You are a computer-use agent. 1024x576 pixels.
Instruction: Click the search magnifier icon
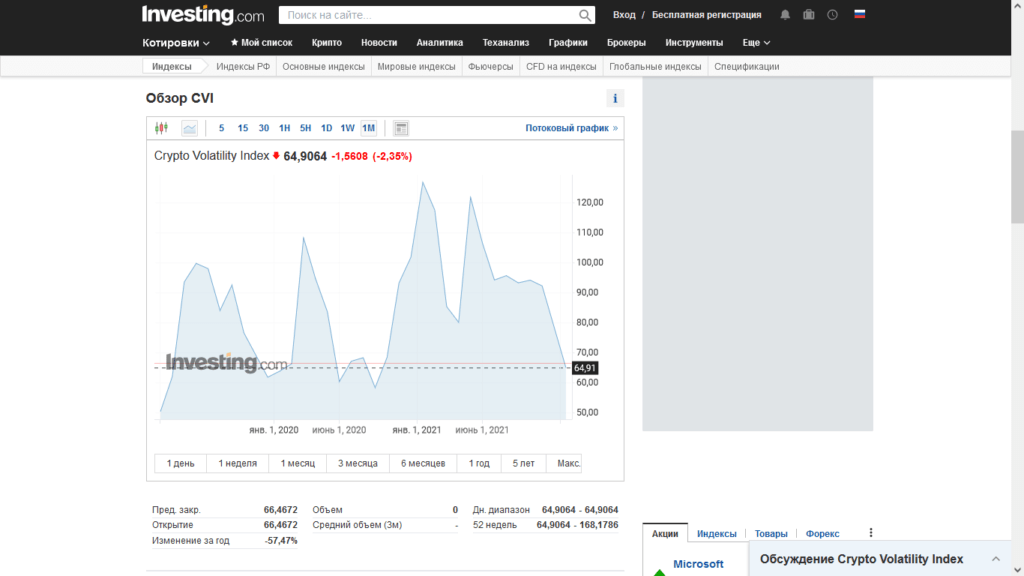(586, 15)
